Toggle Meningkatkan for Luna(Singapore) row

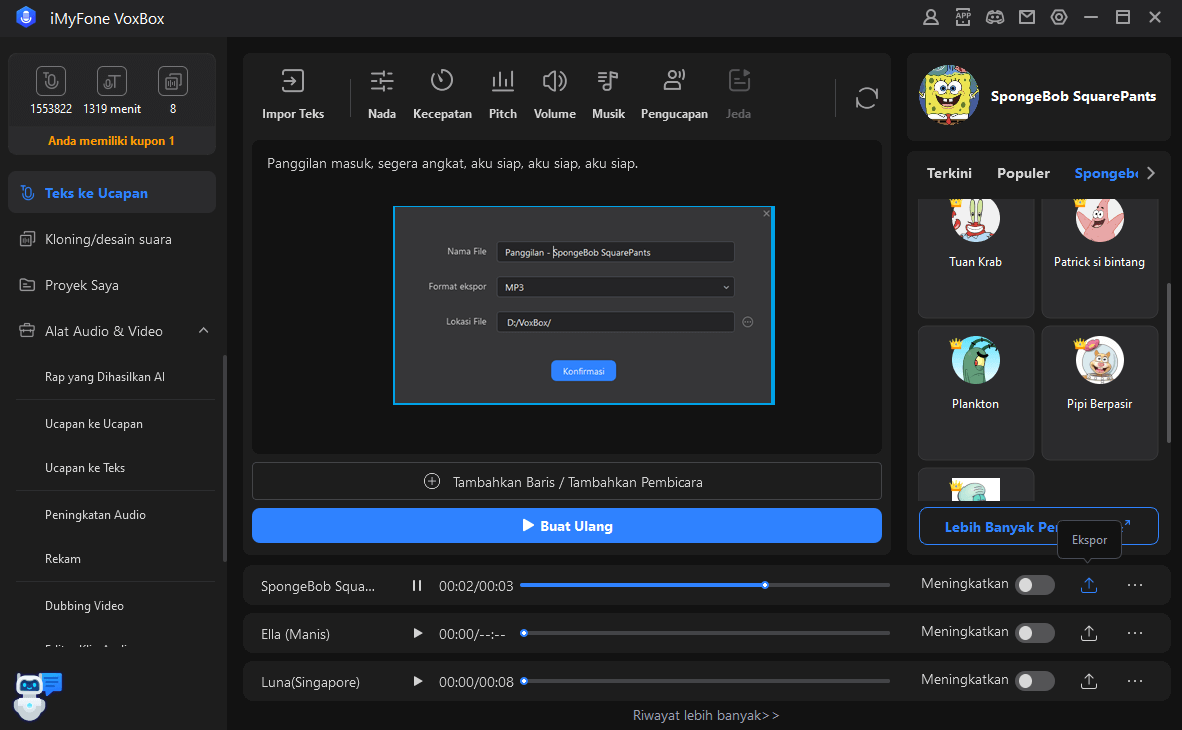pyautogui.click(x=1034, y=681)
